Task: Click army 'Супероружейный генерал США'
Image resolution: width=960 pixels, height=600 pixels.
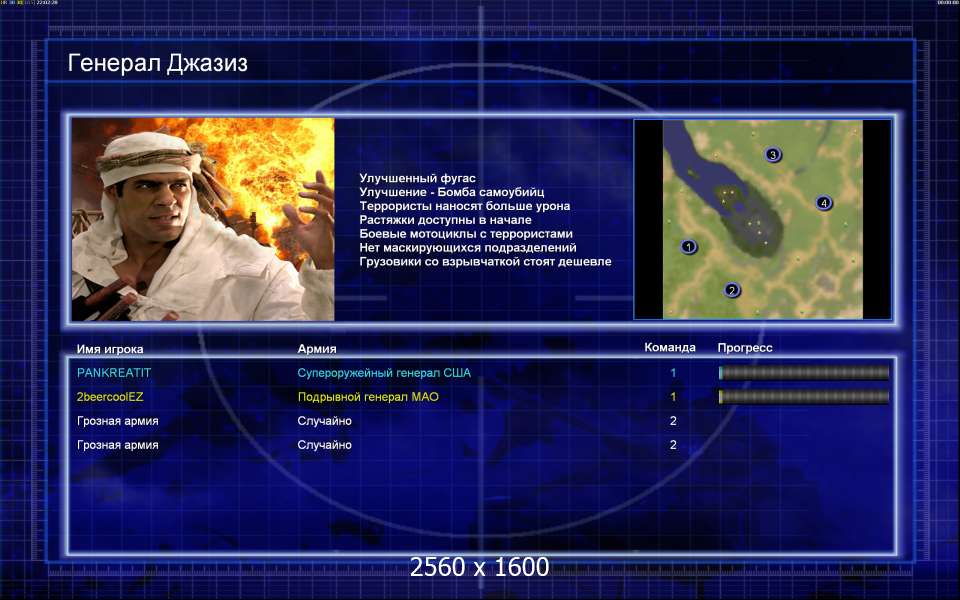Action: click(384, 373)
